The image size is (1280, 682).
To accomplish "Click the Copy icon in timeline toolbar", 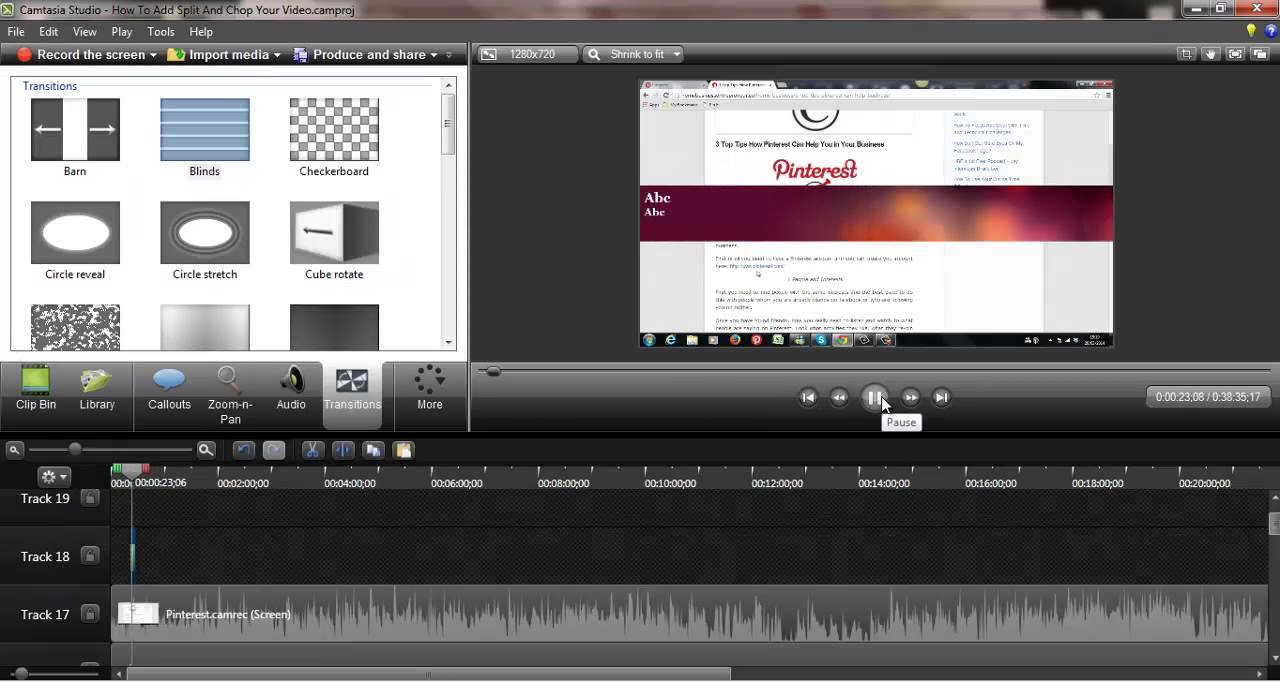I will pos(373,450).
